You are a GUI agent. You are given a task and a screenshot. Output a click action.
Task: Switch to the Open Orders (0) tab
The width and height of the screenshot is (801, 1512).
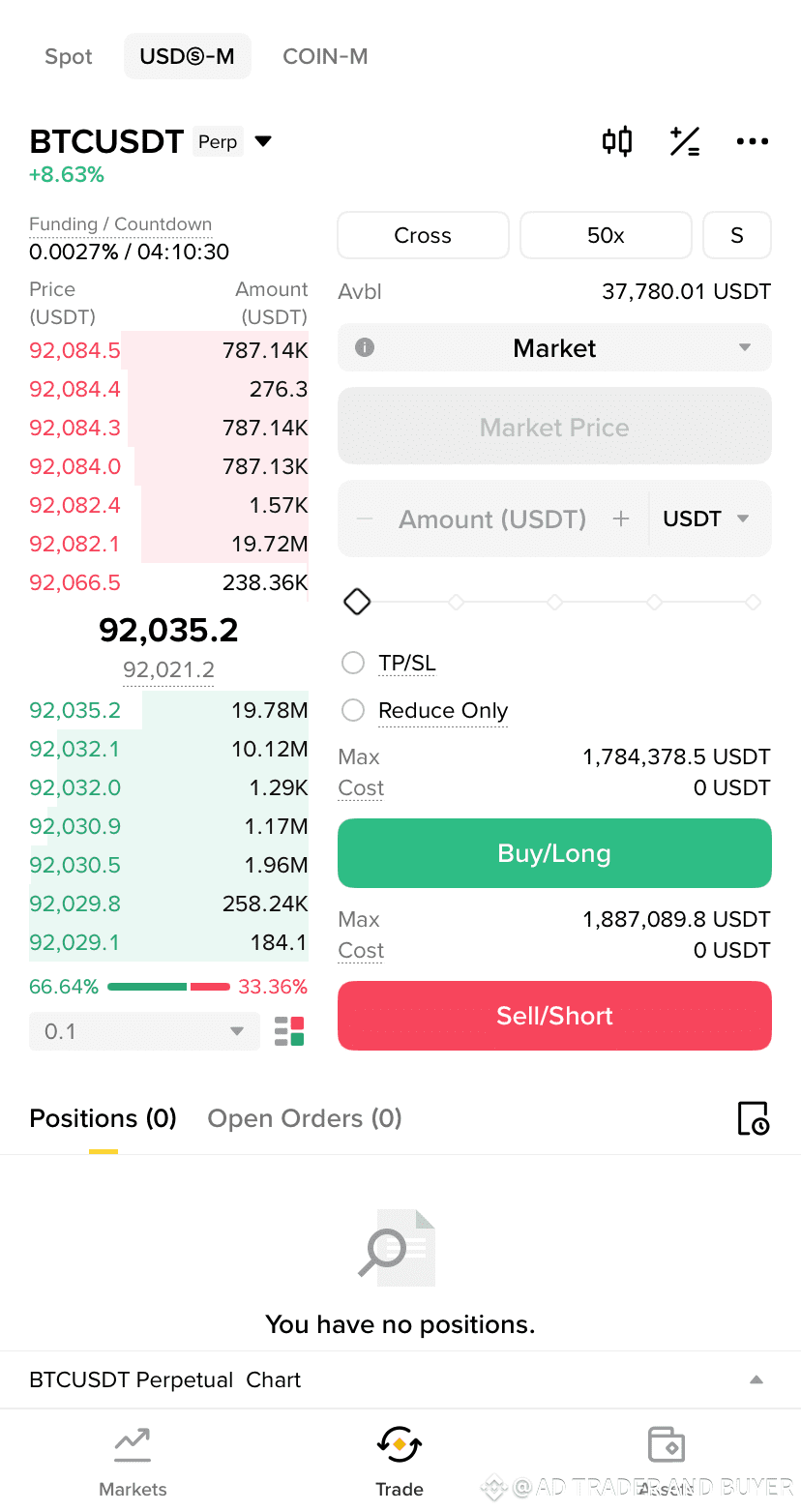pyautogui.click(x=305, y=1118)
